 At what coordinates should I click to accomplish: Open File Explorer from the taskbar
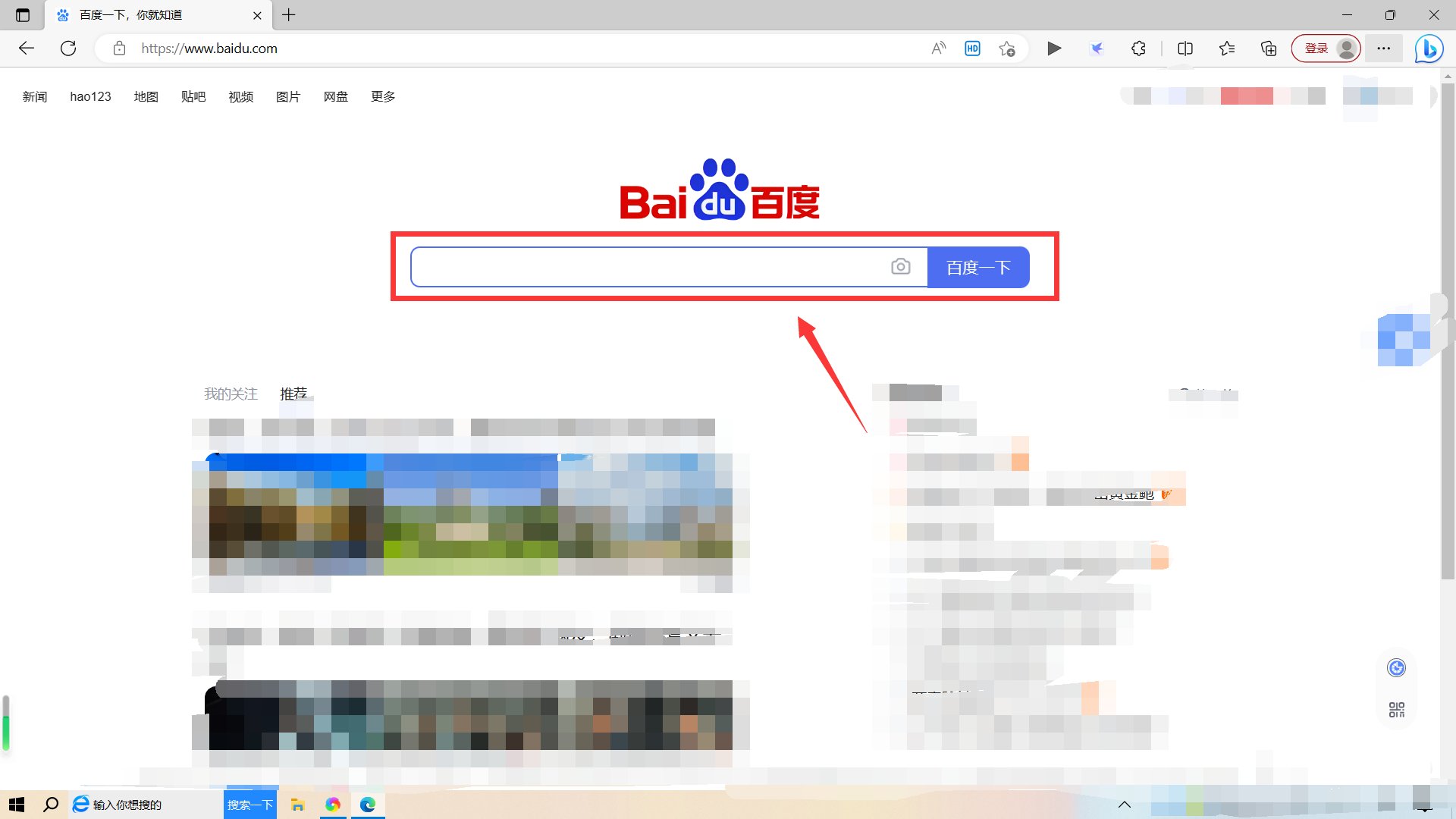297,805
